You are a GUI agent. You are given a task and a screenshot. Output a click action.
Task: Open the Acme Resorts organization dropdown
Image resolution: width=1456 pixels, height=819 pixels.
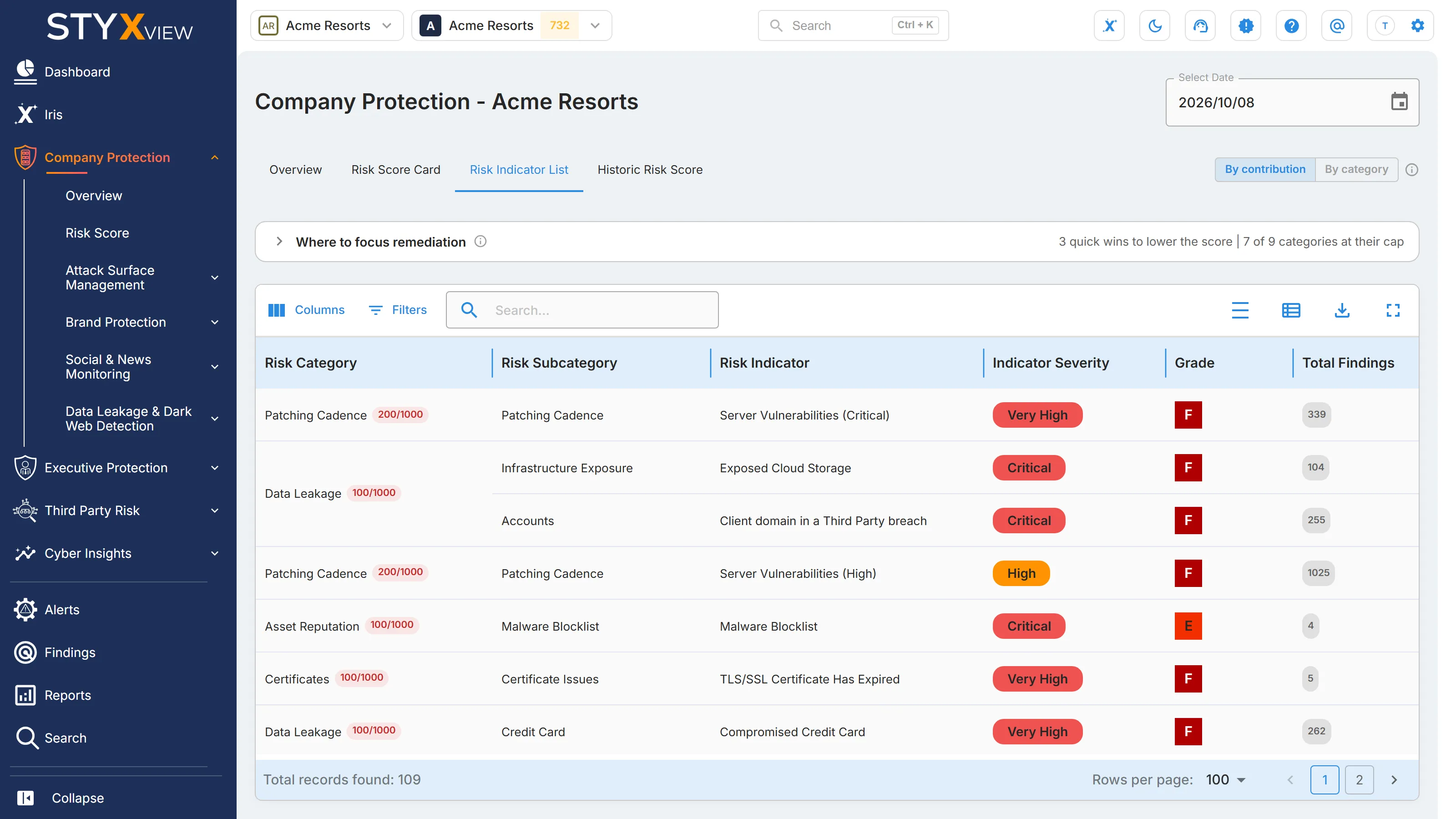coord(327,25)
